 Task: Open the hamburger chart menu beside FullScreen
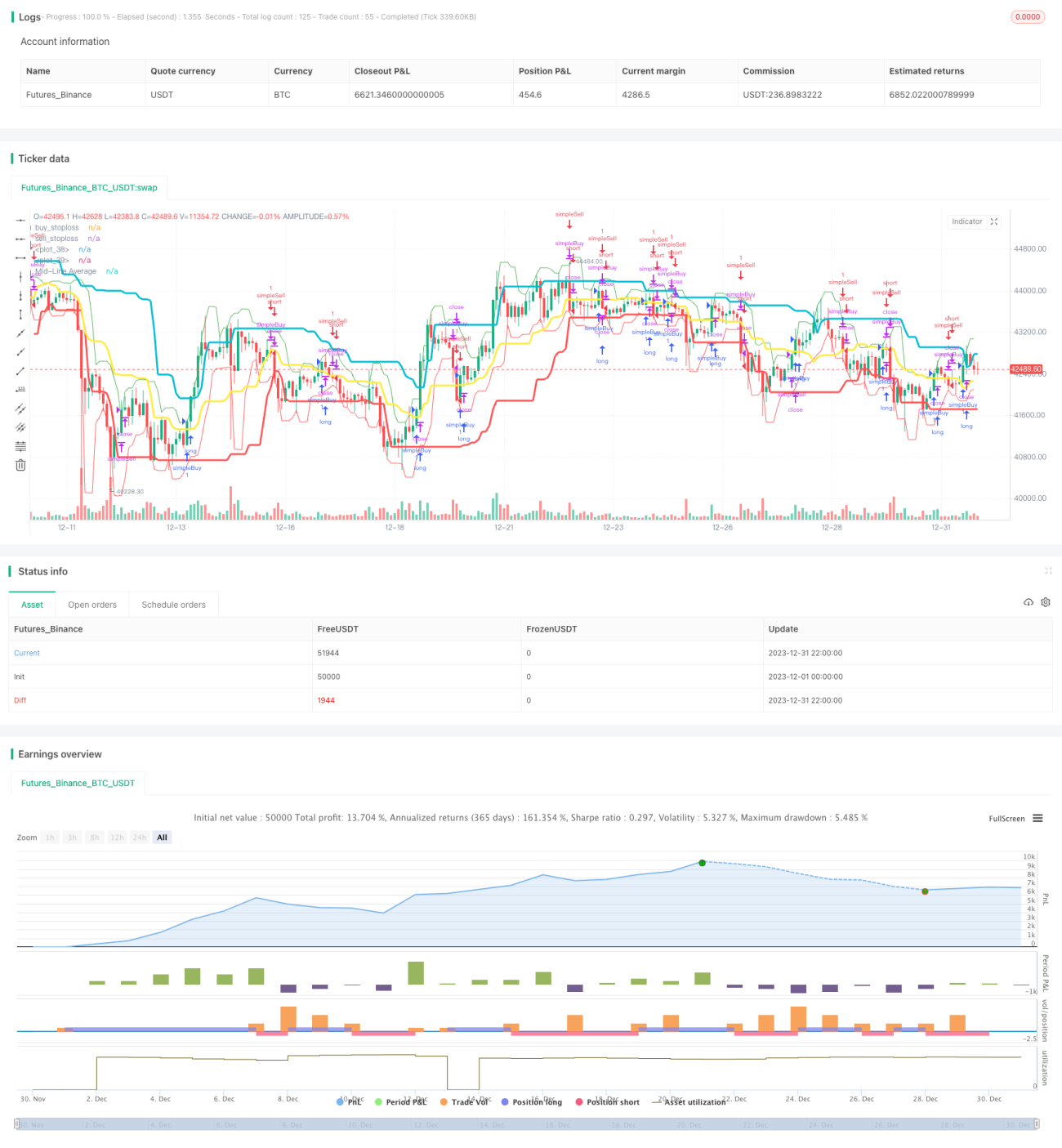point(1037,818)
